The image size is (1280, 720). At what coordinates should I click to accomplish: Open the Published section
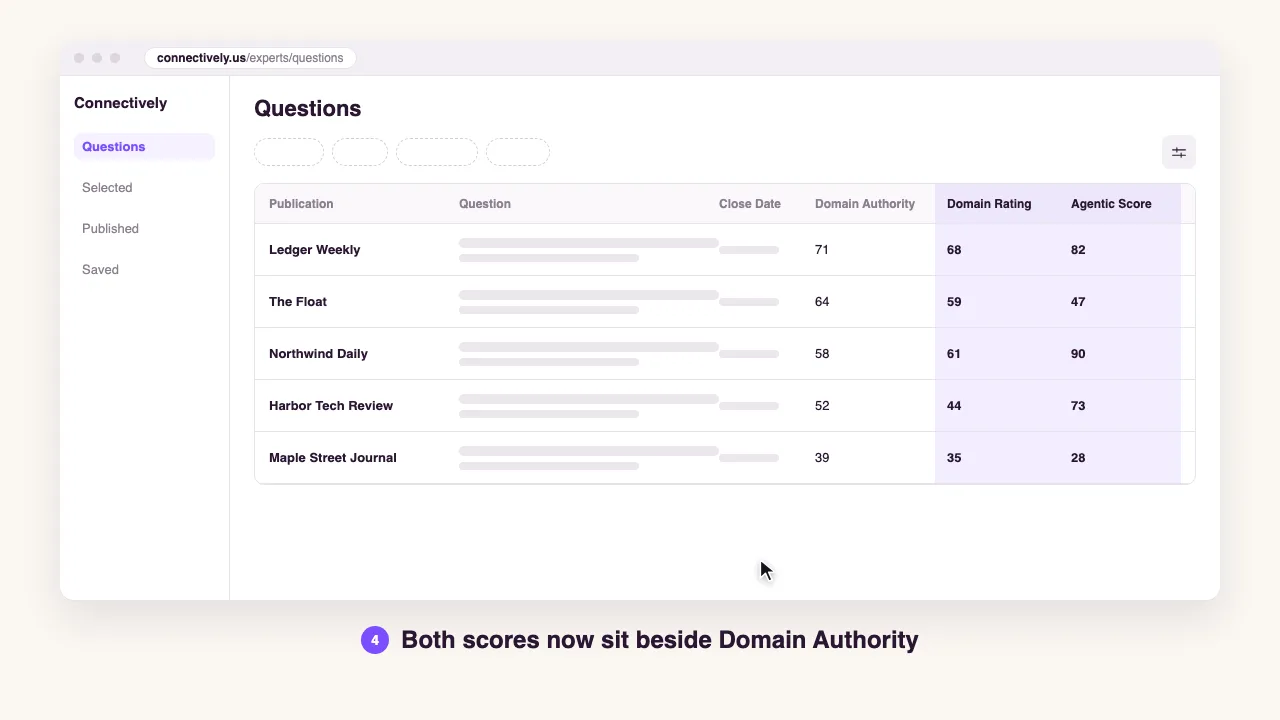tap(110, 229)
